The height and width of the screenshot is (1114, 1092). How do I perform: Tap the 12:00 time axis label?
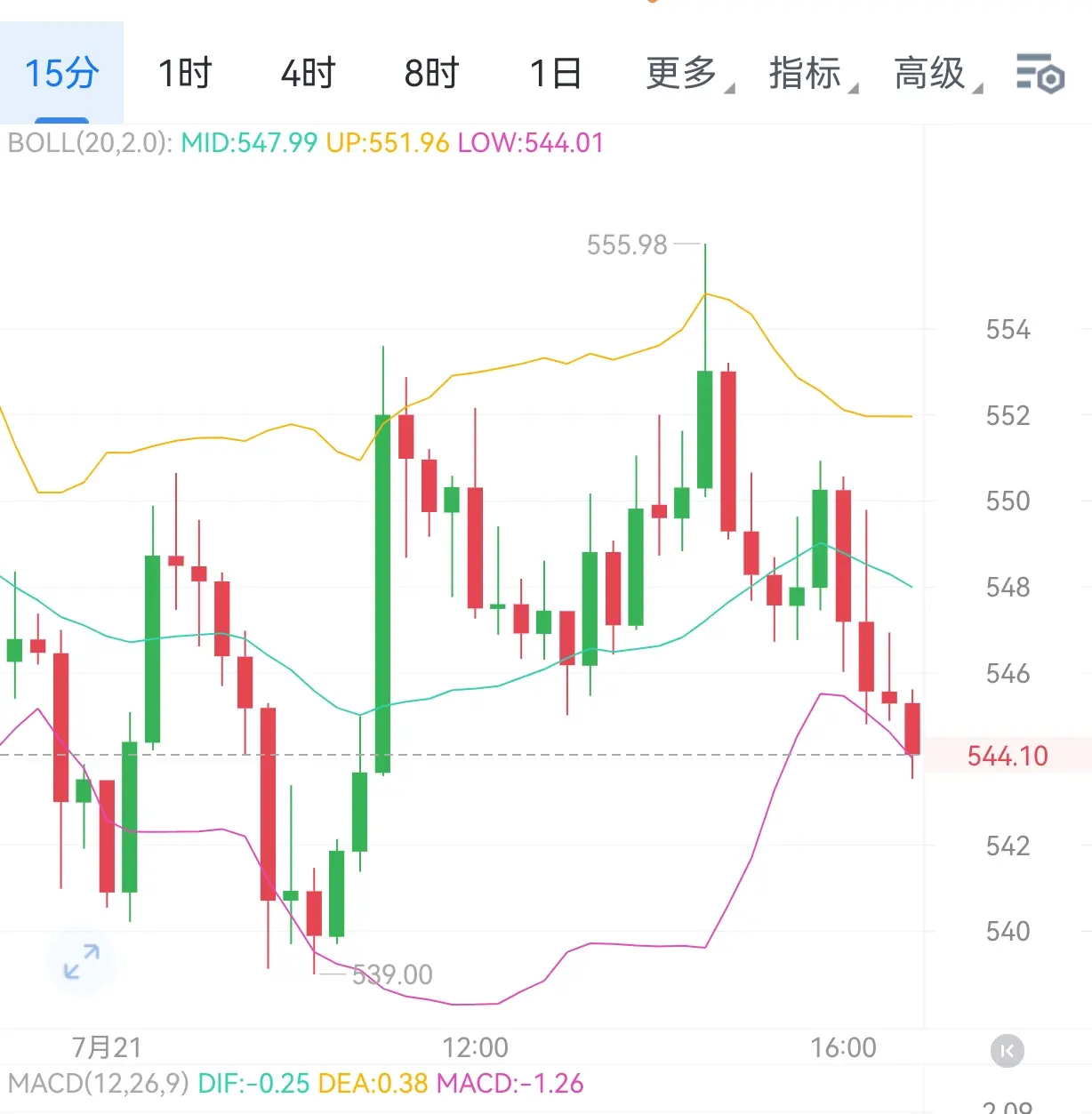[x=475, y=1047]
